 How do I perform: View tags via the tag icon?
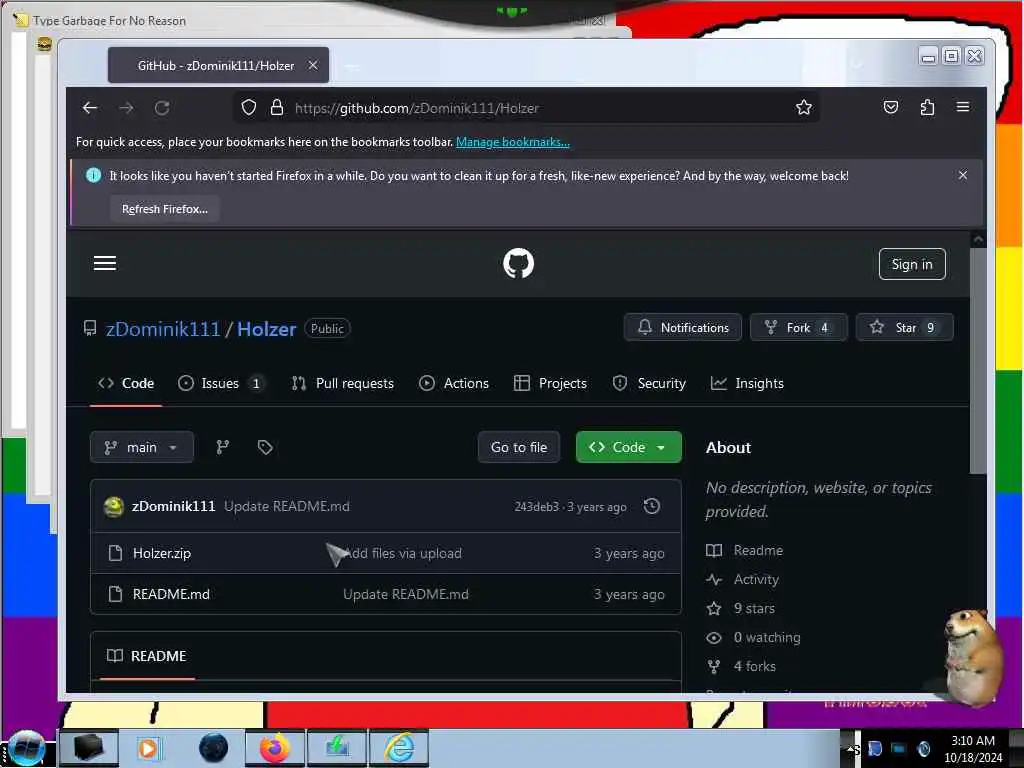(x=264, y=447)
